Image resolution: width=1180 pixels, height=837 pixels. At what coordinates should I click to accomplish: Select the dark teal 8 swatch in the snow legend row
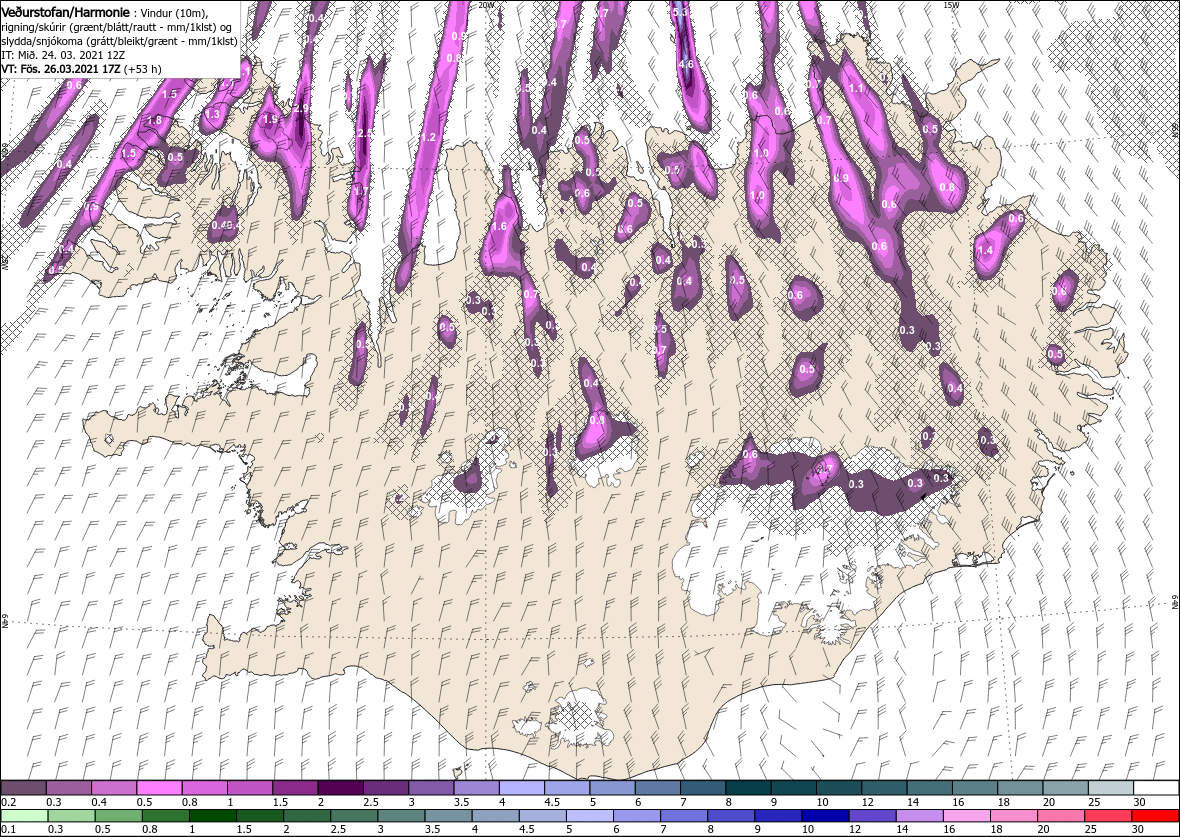tap(749, 787)
